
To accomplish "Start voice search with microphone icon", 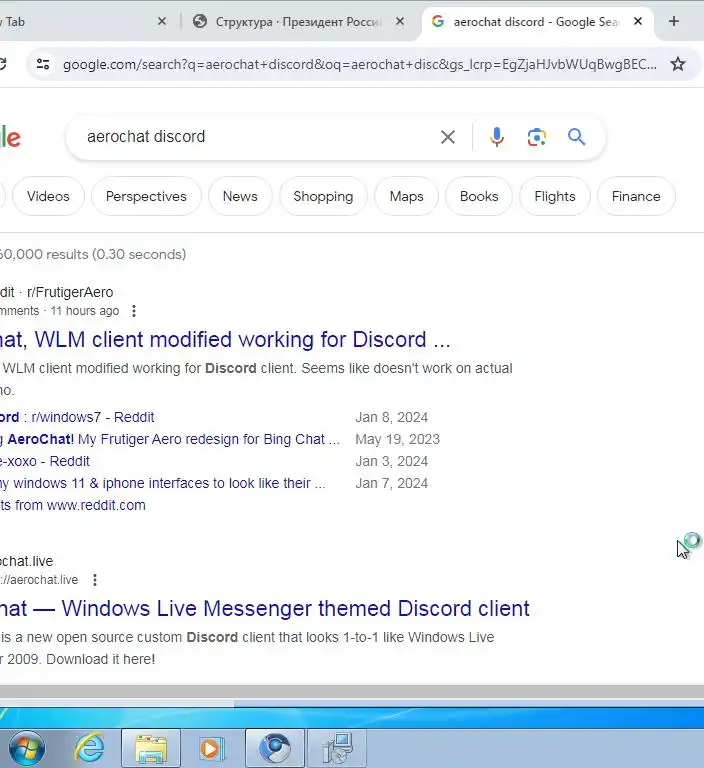I will tap(497, 137).
